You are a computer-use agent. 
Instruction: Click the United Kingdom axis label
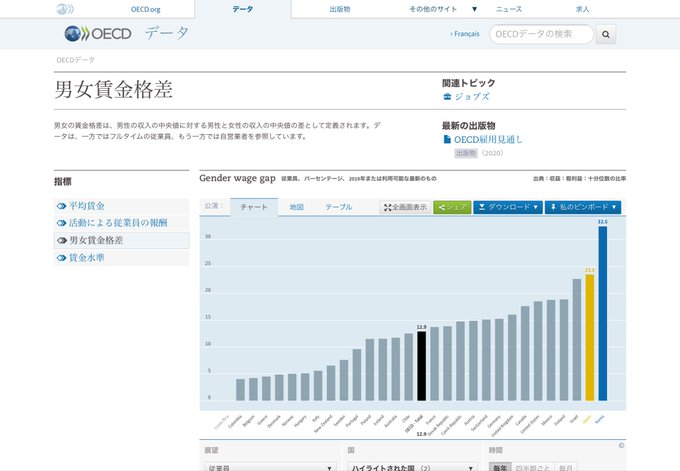coord(502,426)
